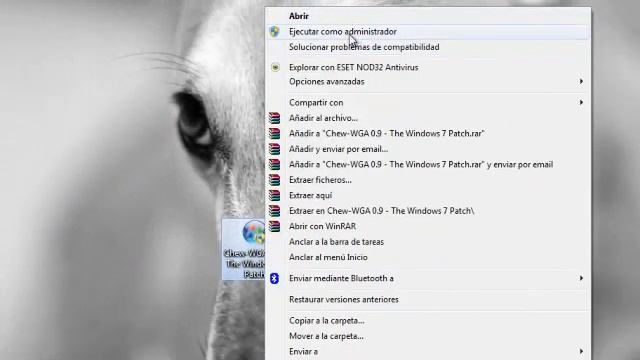
Task: Open the Enviar a entry
Action: (303, 351)
